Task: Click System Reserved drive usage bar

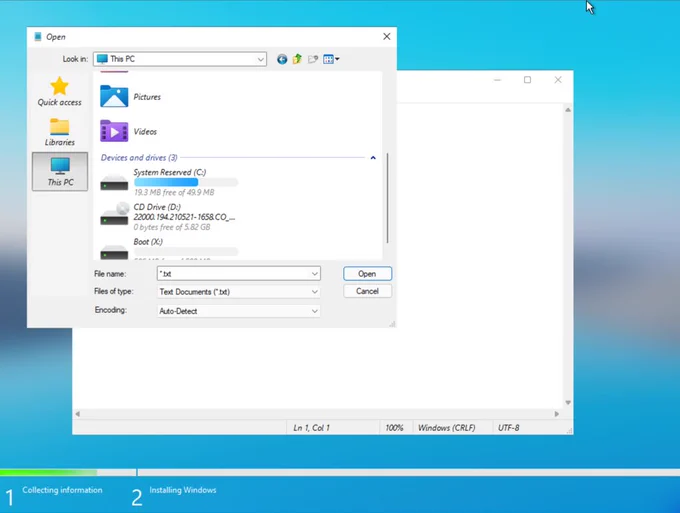Action: (x=186, y=182)
